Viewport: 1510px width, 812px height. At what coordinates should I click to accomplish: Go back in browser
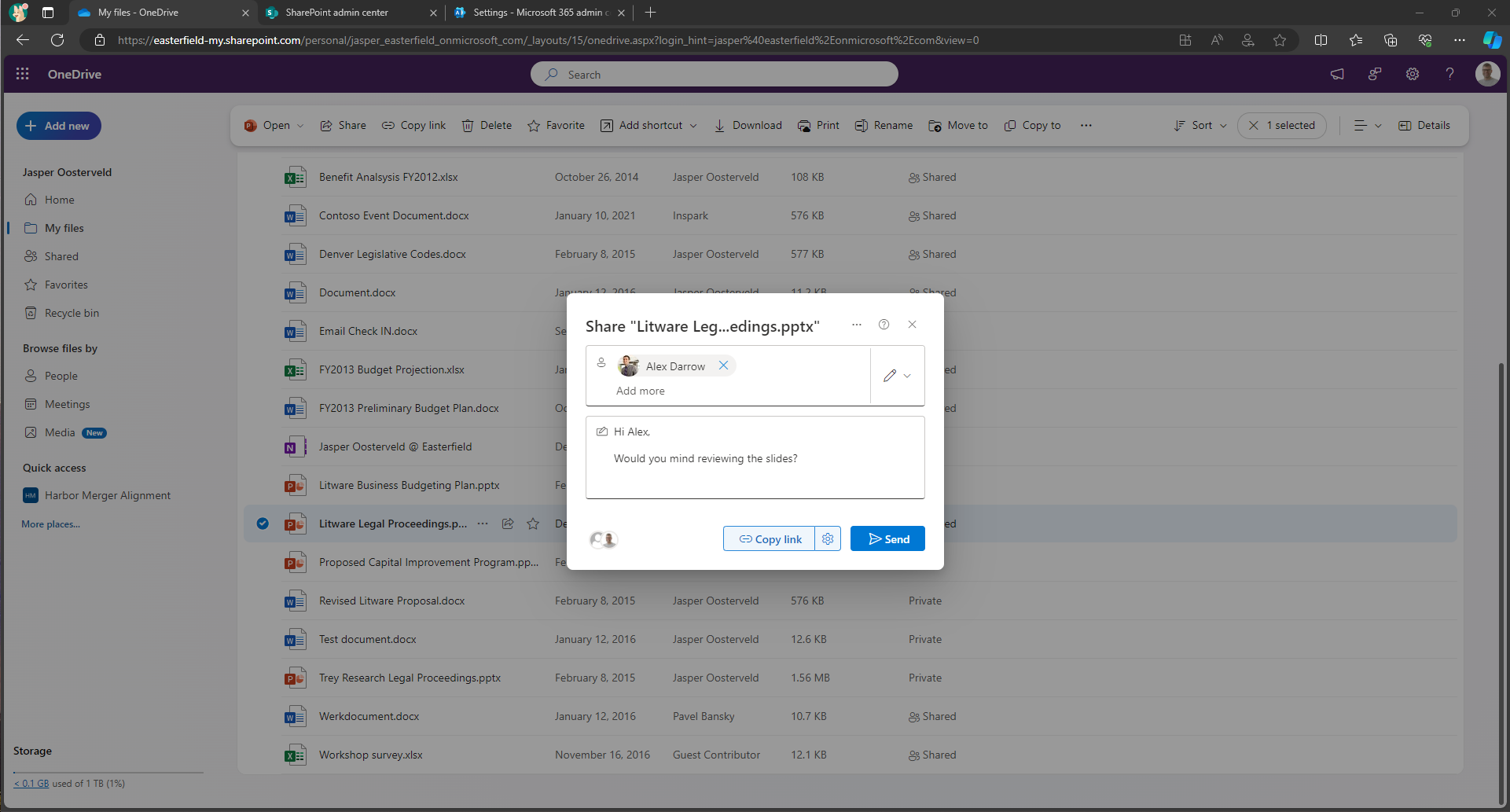pyautogui.click(x=23, y=40)
